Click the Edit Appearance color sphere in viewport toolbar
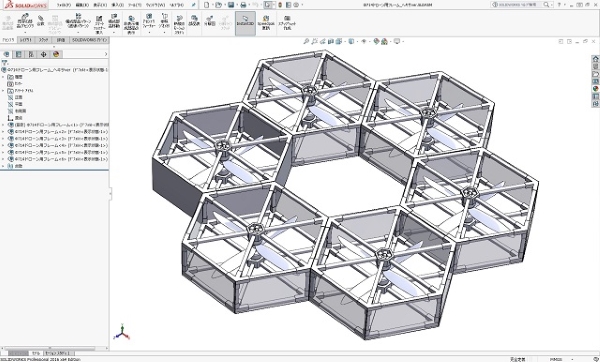Viewport: 600px width, 362px height. click(376, 41)
